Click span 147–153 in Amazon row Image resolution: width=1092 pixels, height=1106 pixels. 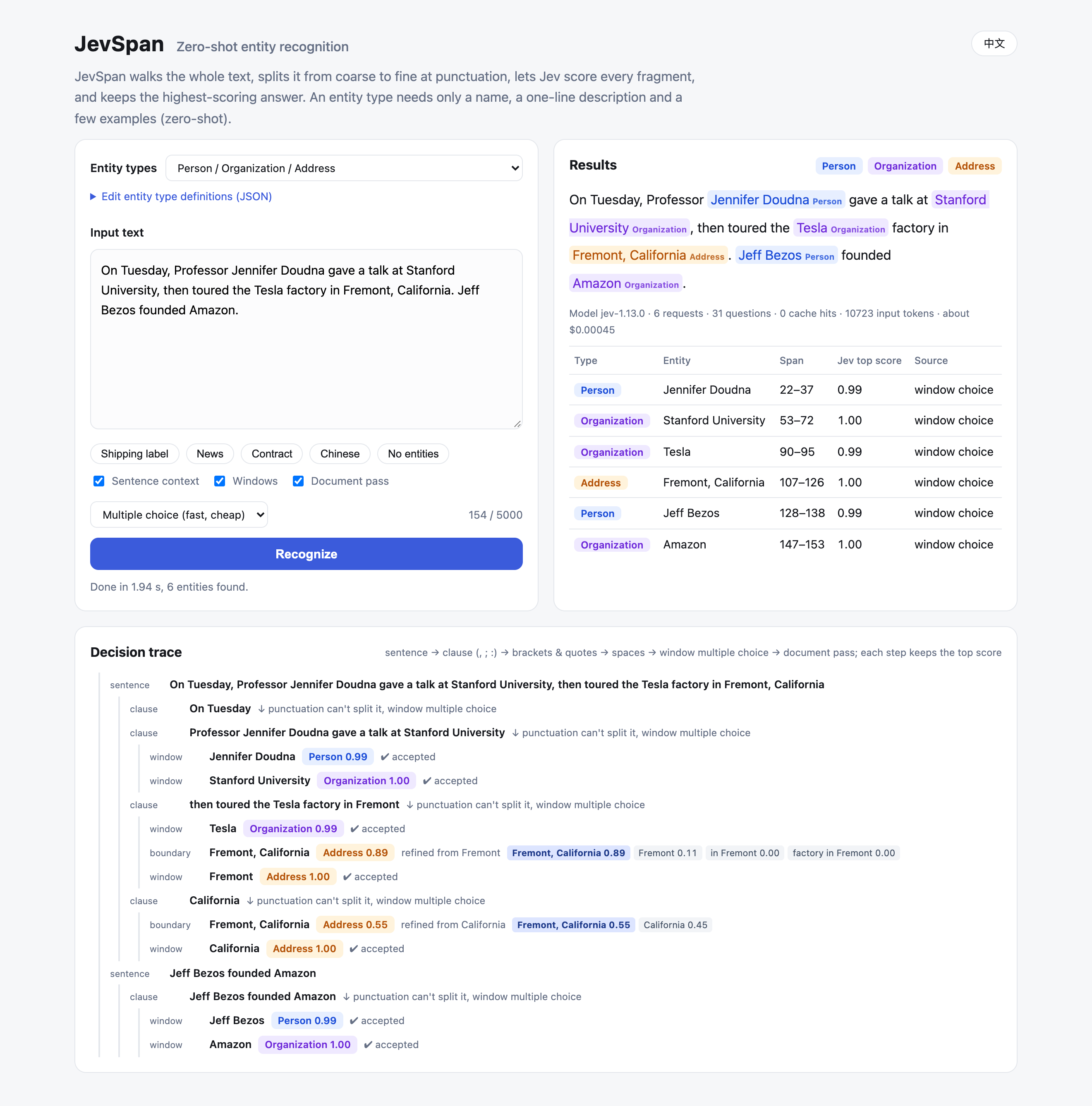pos(802,544)
